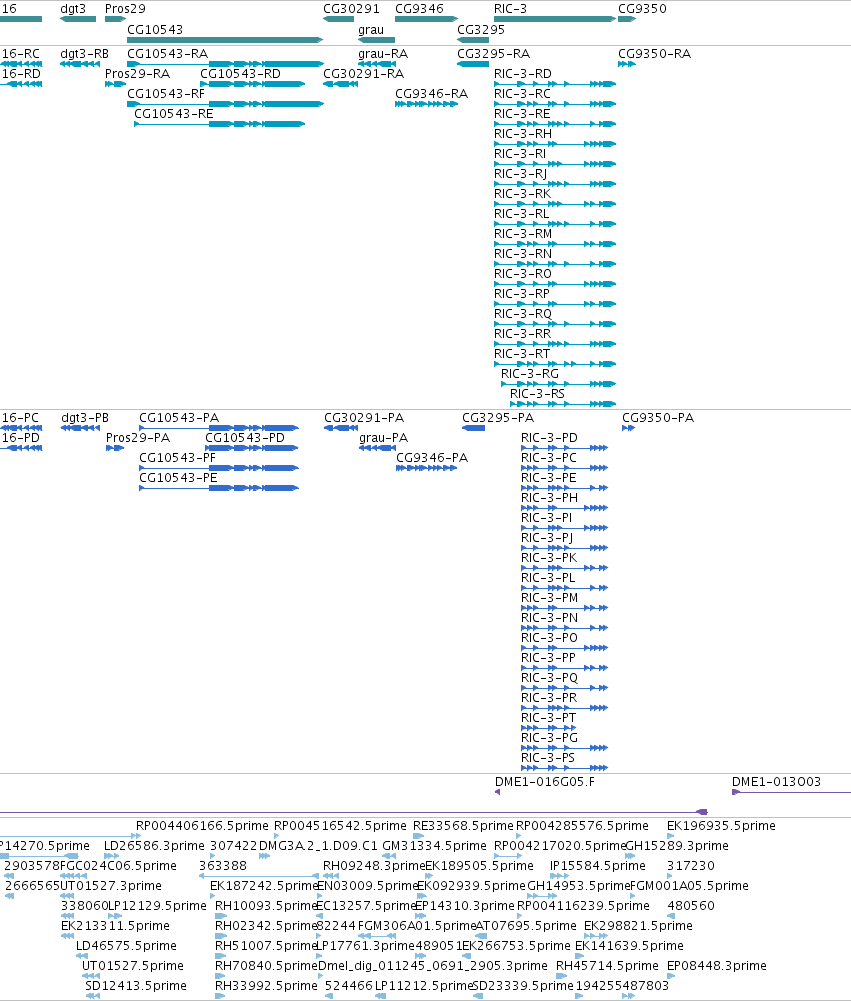Select transcript RIC-3-RT
Image resolution: width=851 pixels, height=1001 pixels.
pyautogui.click(x=522, y=354)
